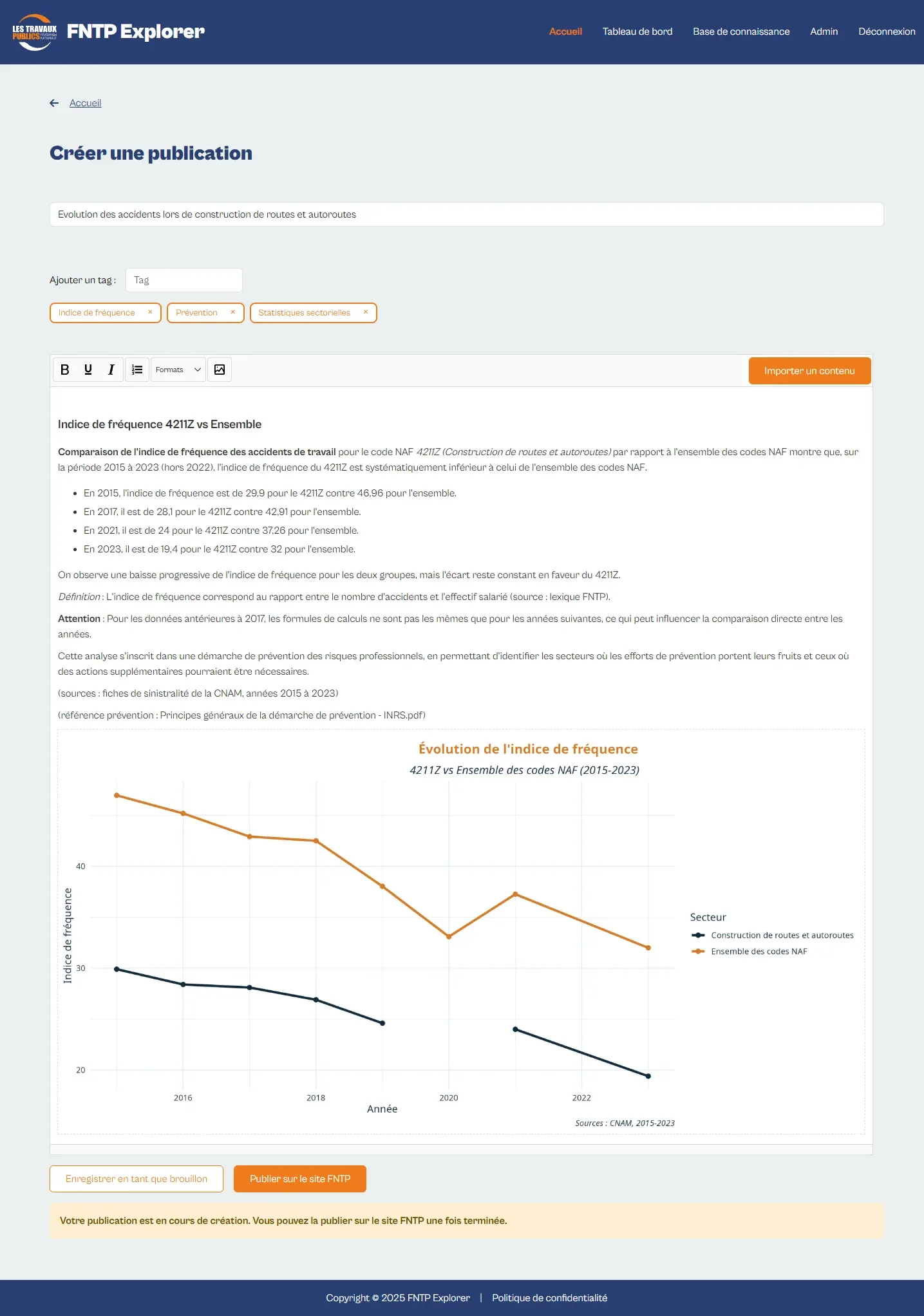Click the line starting '(référence prévention'
Viewport: 924px width, 1316px height.
click(x=241, y=715)
